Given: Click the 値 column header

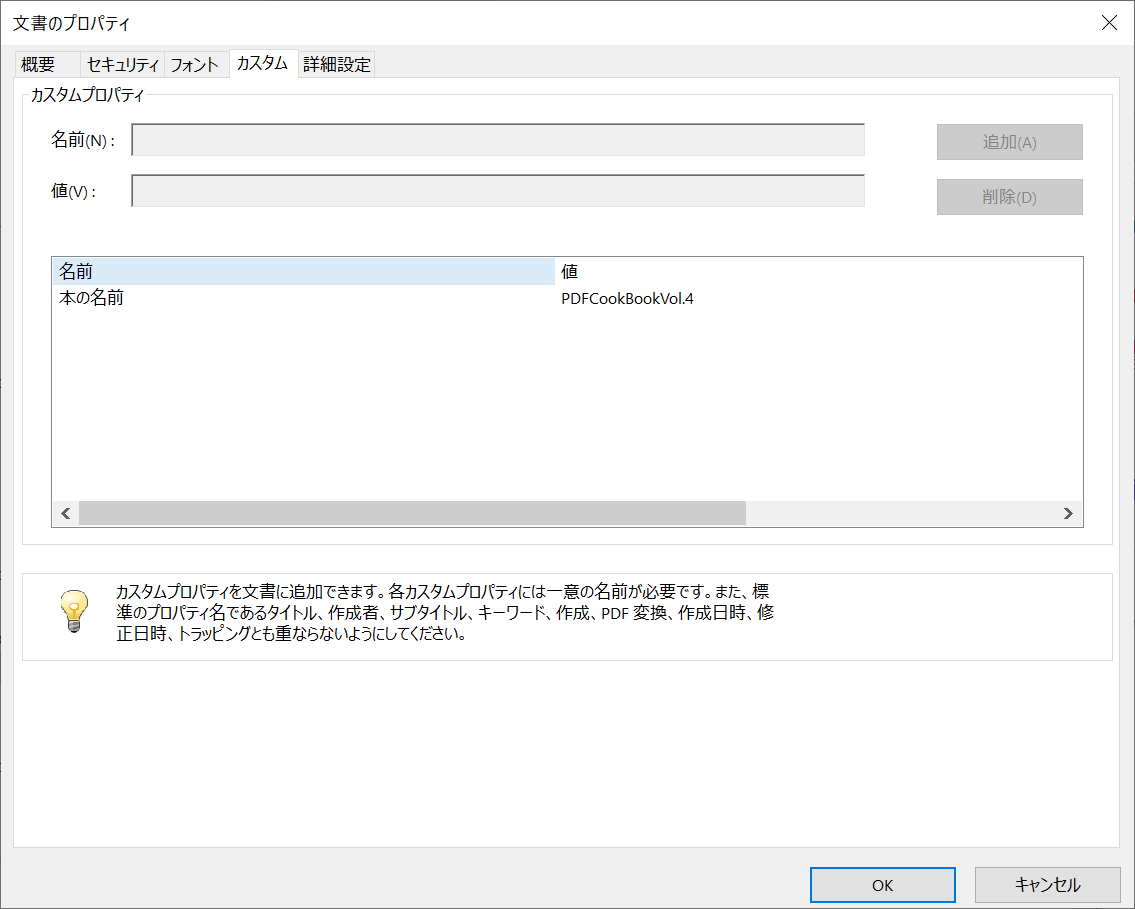Looking at the screenshot, I should click(818, 271).
